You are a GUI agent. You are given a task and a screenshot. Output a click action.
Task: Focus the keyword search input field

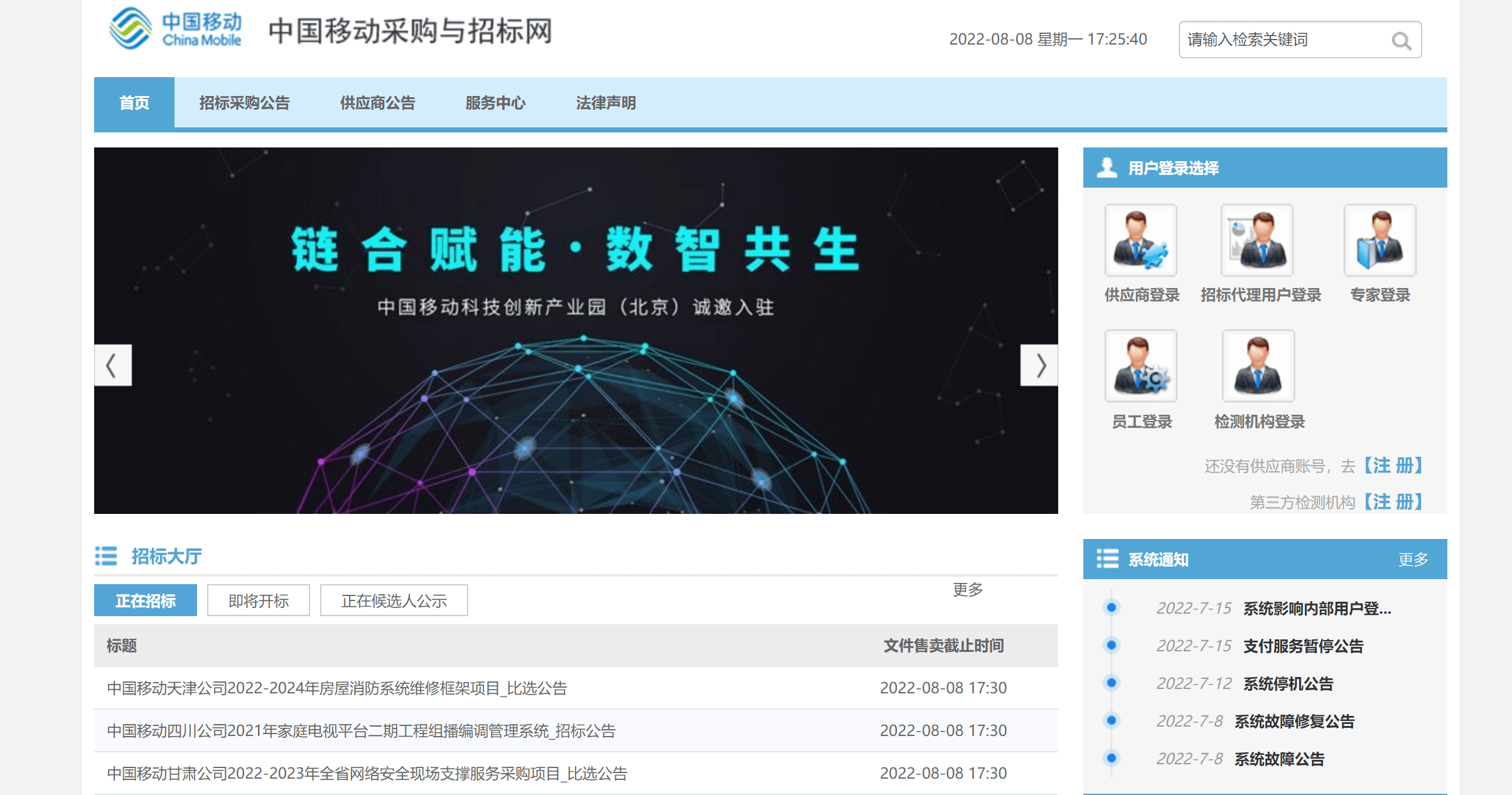pyautogui.click(x=1280, y=40)
